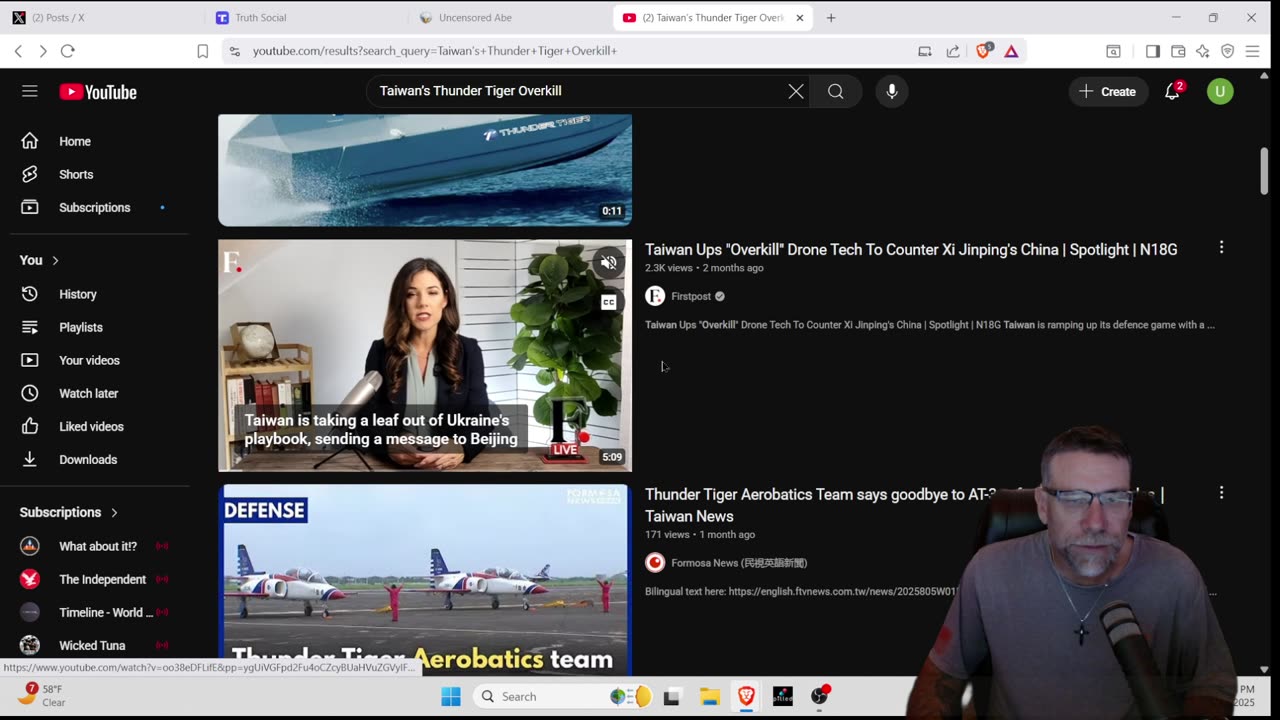Image resolution: width=1280 pixels, height=720 pixels.
Task: Click the Create button
Action: coord(1108,91)
